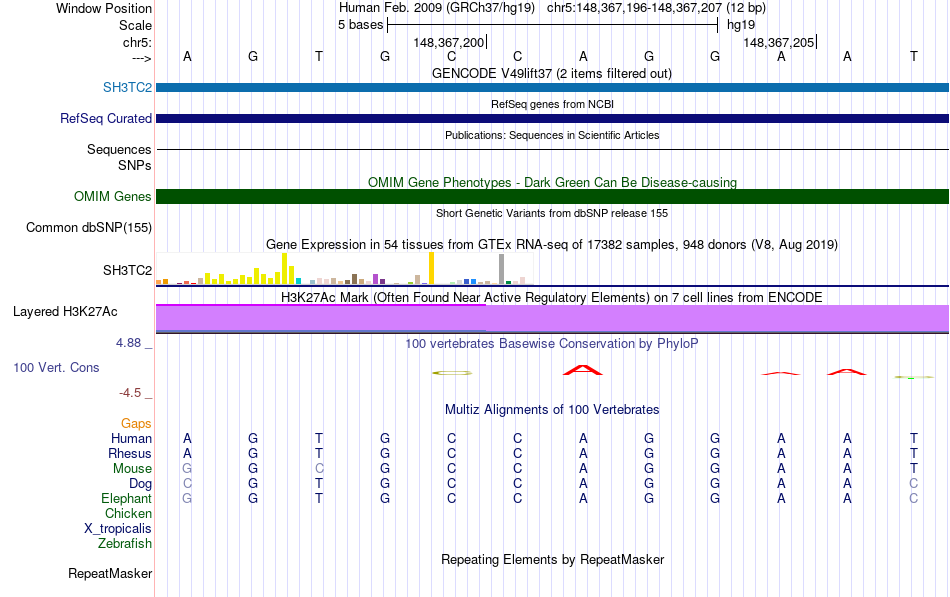950x597 pixels.
Task: Click the OMIM Gene Phenotypes track title
Action: [552, 182]
